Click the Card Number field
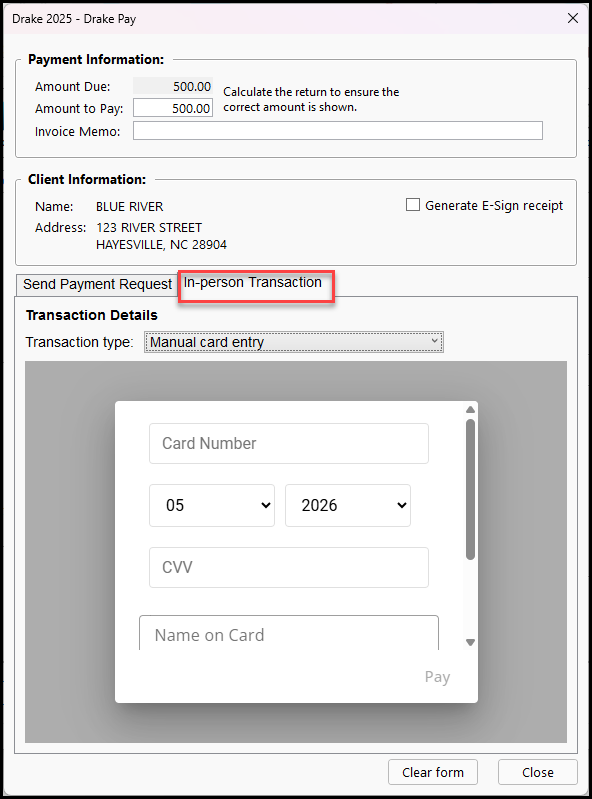This screenshot has width=592, height=799. tap(289, 443)
